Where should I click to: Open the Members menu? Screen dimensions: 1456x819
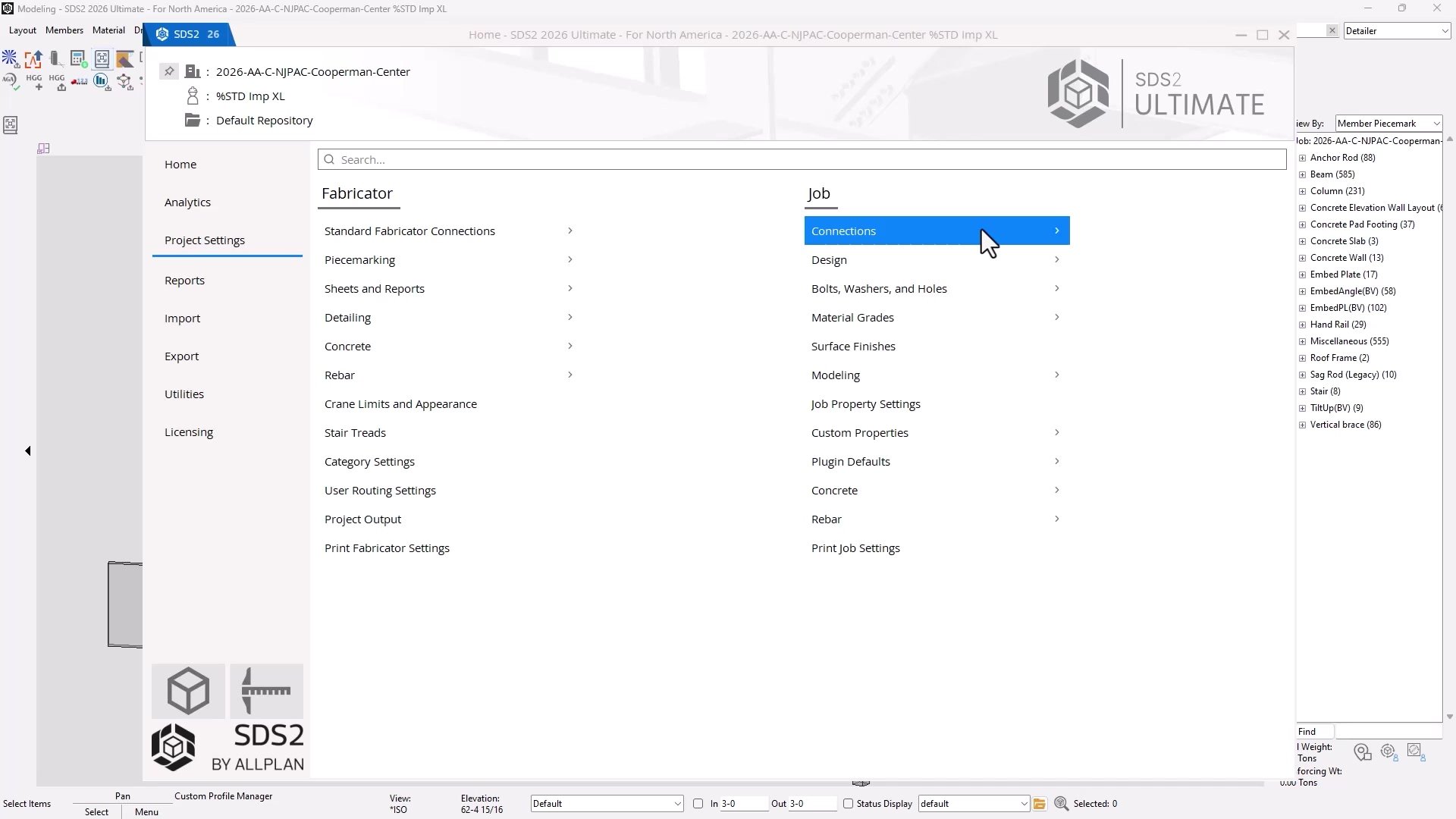[64, 30]
